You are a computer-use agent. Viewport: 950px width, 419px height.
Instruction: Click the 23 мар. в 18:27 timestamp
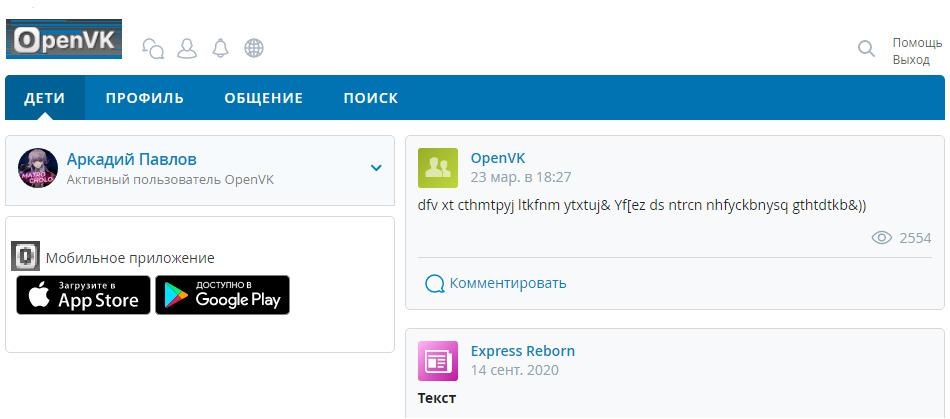tap(521, 177)
